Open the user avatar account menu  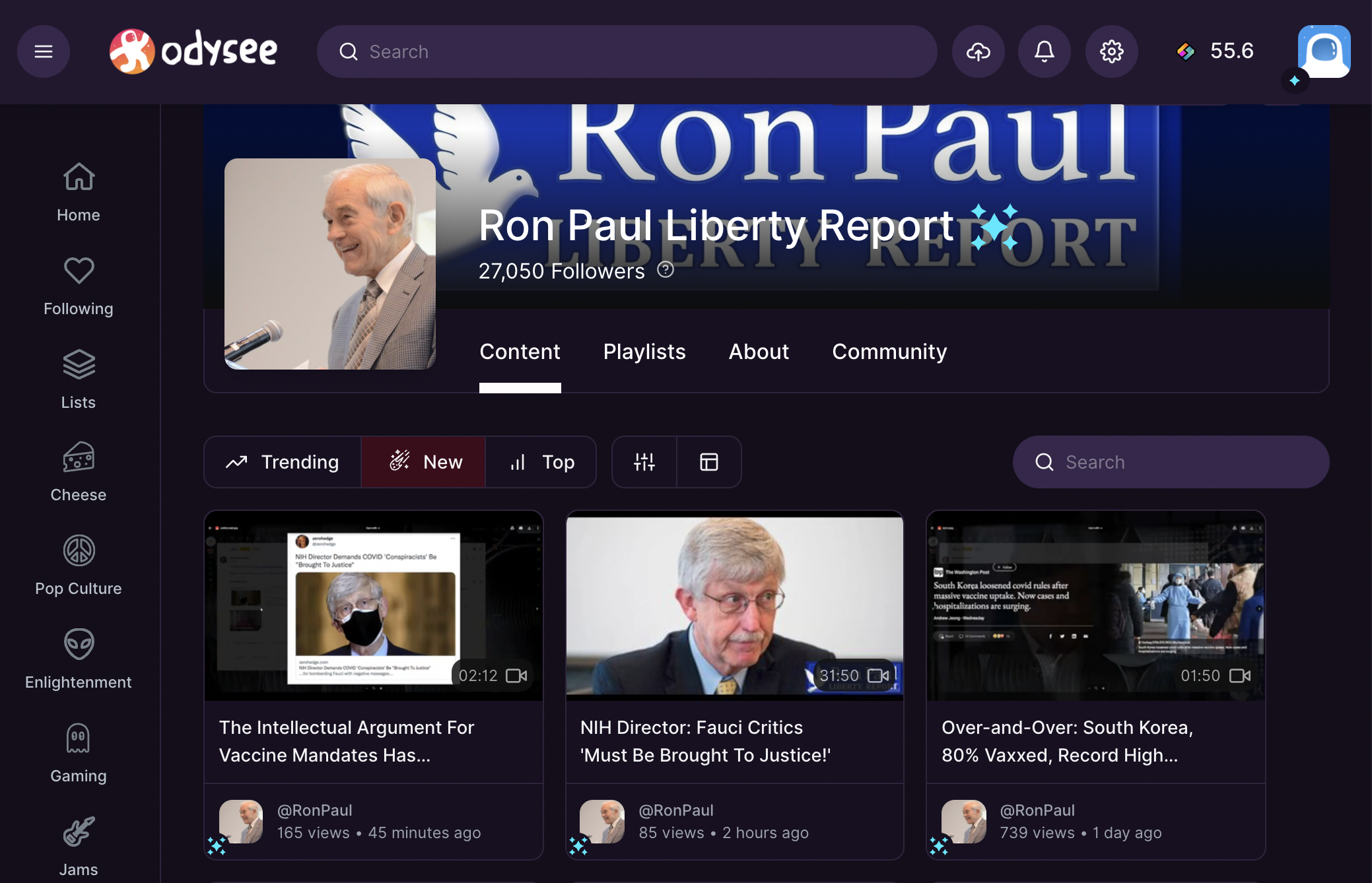[1324, 51]
